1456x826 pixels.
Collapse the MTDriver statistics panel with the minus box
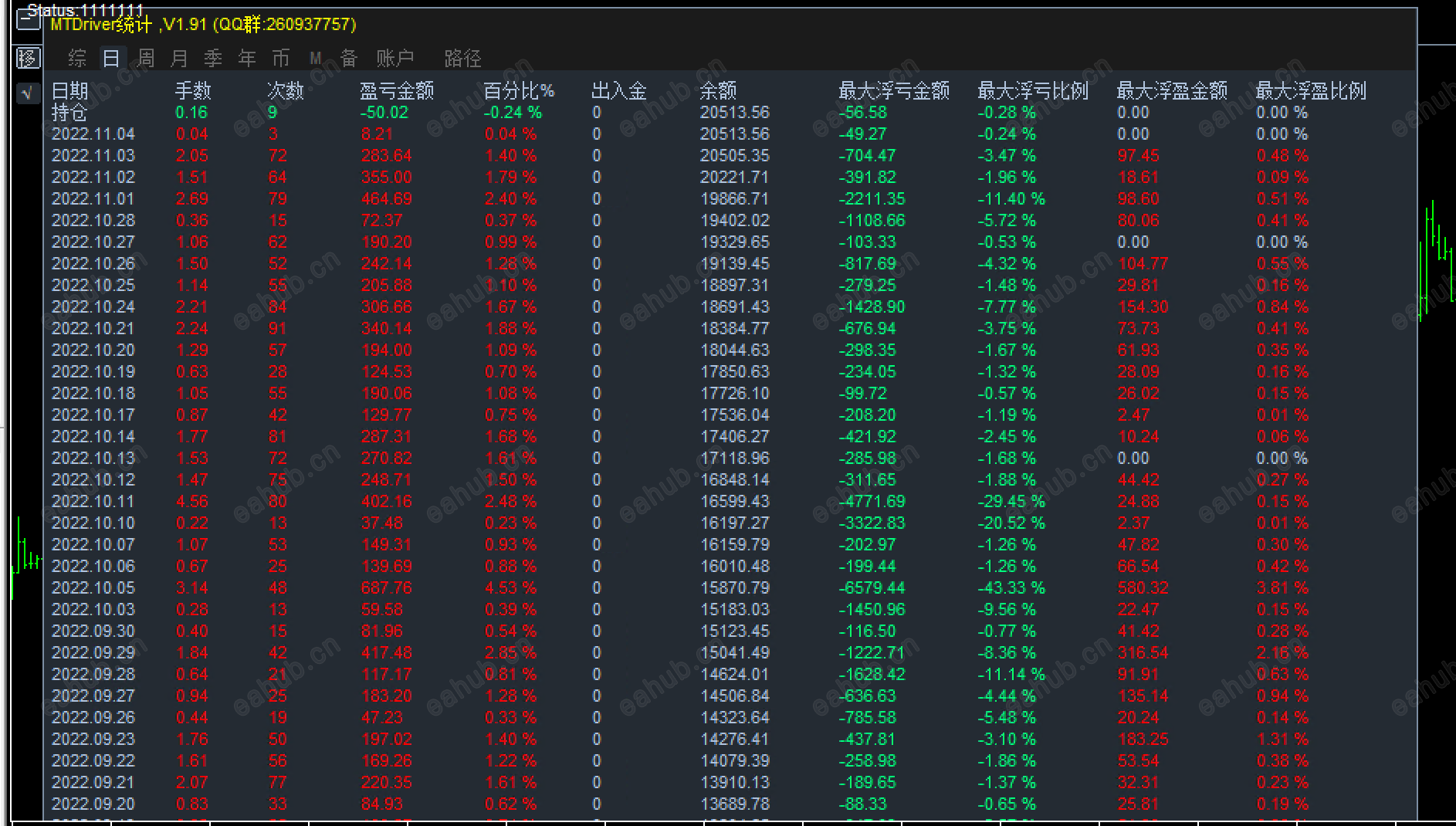pyautogui.click(x=29, y=19)
